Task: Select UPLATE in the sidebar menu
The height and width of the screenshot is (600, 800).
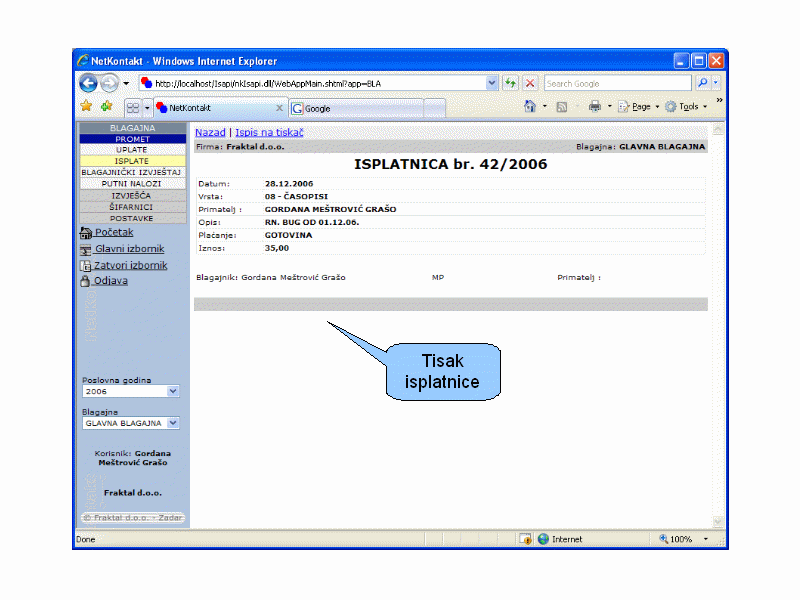Action: pyautogui.click(x=132, y=149)
